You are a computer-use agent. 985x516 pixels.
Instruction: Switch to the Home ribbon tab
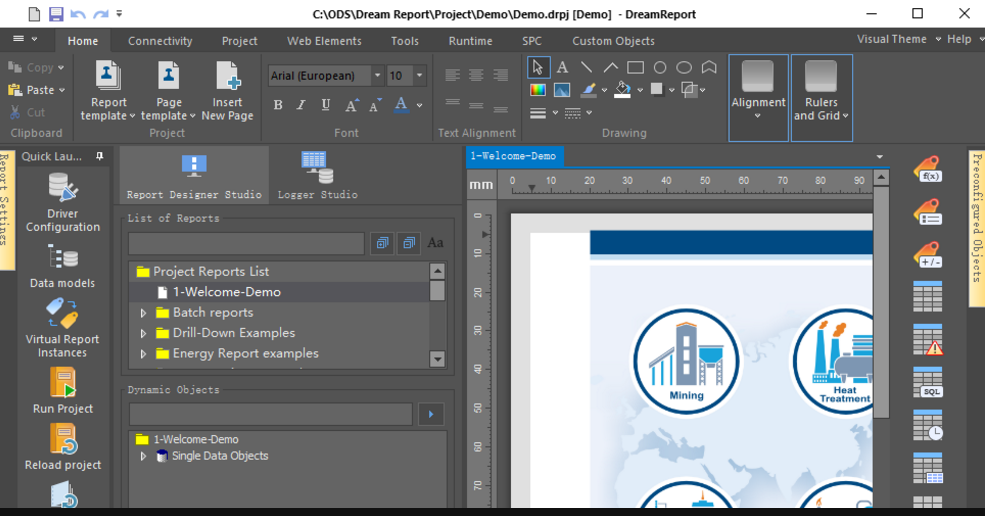tap(83, 41)
